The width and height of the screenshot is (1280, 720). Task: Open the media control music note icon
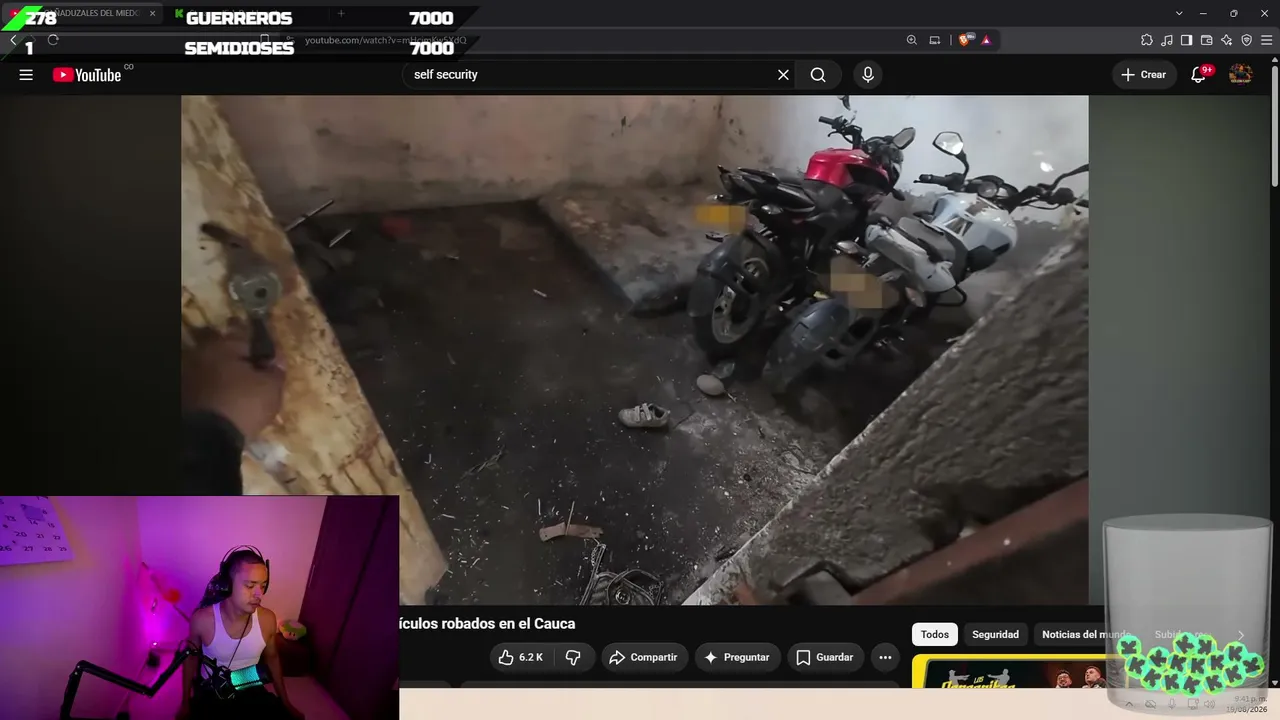point(1167,40)
